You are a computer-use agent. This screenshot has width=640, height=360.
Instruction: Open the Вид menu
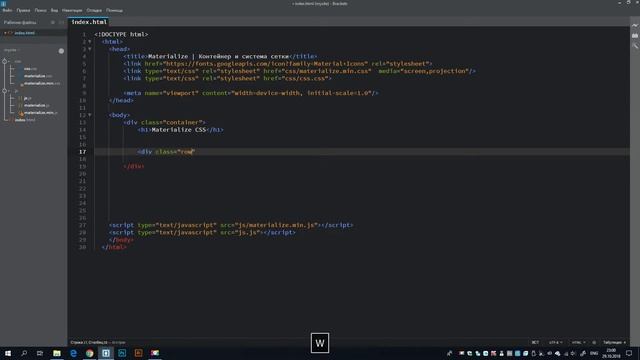[54, 10]
